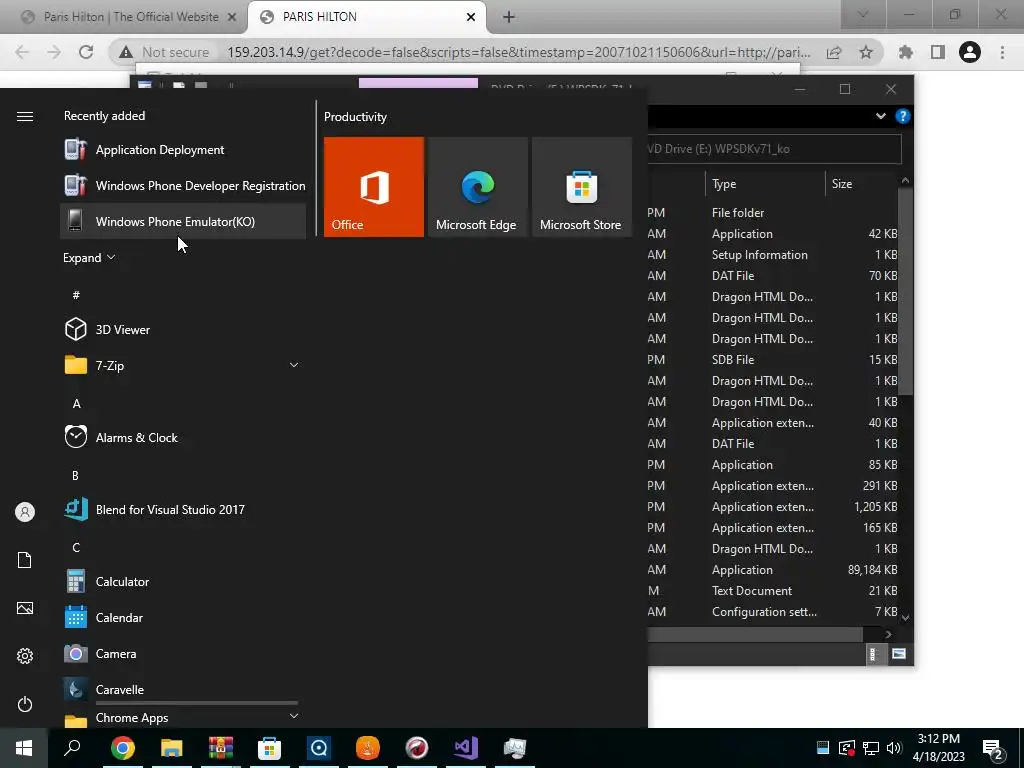Select the Setup Information file row
This screenshot has width=1024, height=768.
(773, 255)
